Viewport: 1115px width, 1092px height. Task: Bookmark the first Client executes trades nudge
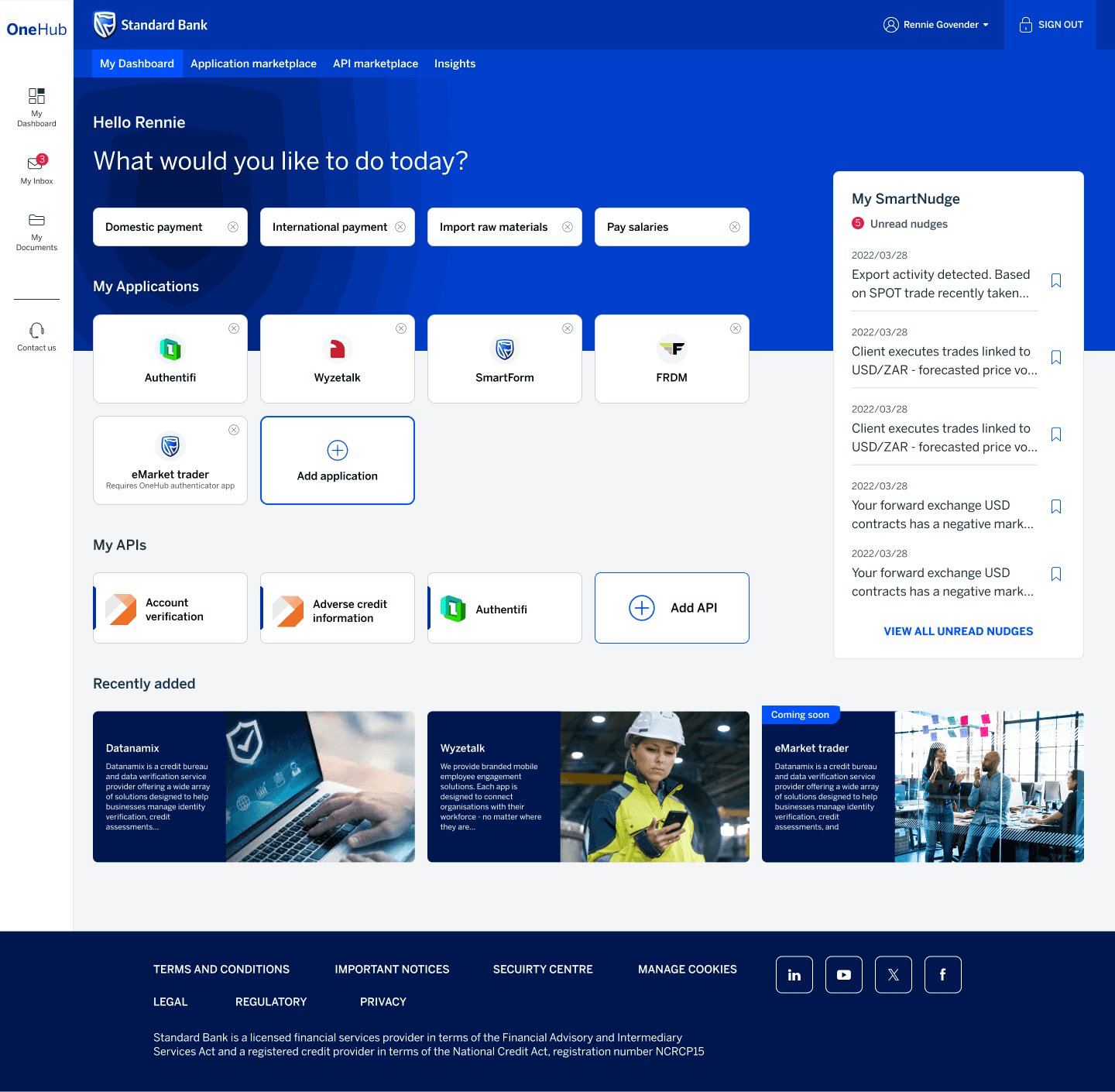point(1056,357)
